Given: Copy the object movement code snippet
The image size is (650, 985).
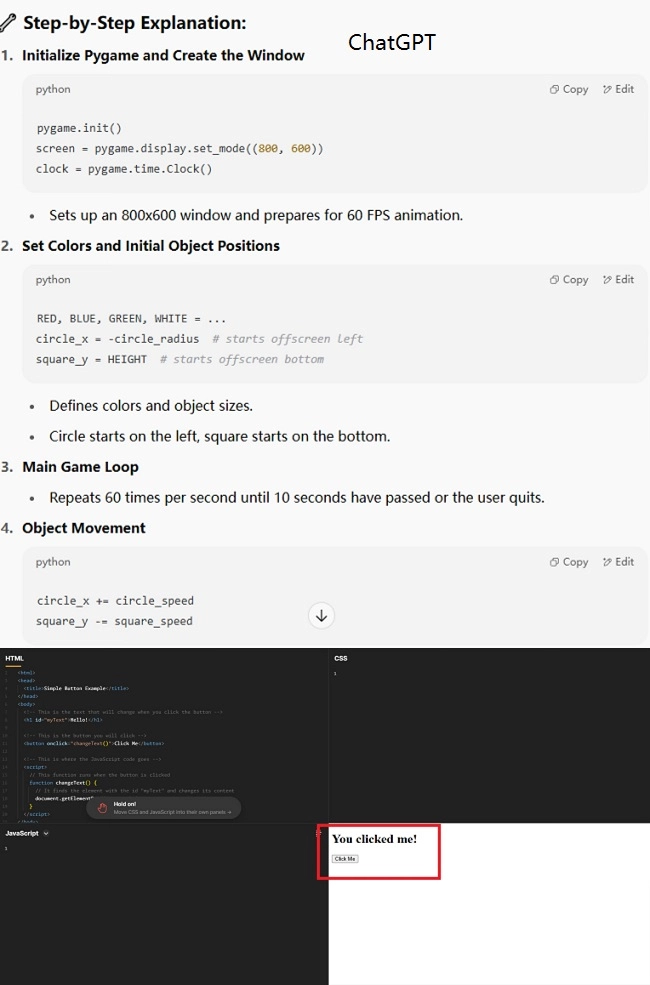Looking at the screenshot, I should (568, 562).
